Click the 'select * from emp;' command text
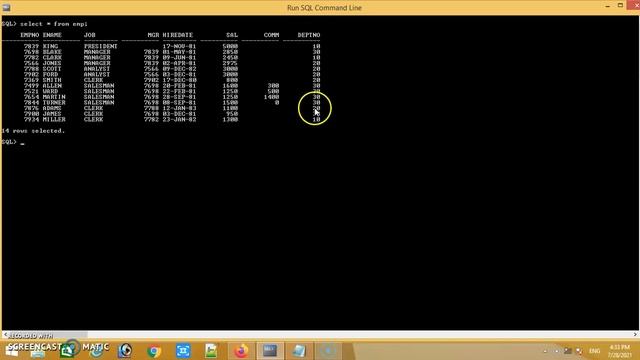This screenshot has height=360, width=640. pos(53,24)
